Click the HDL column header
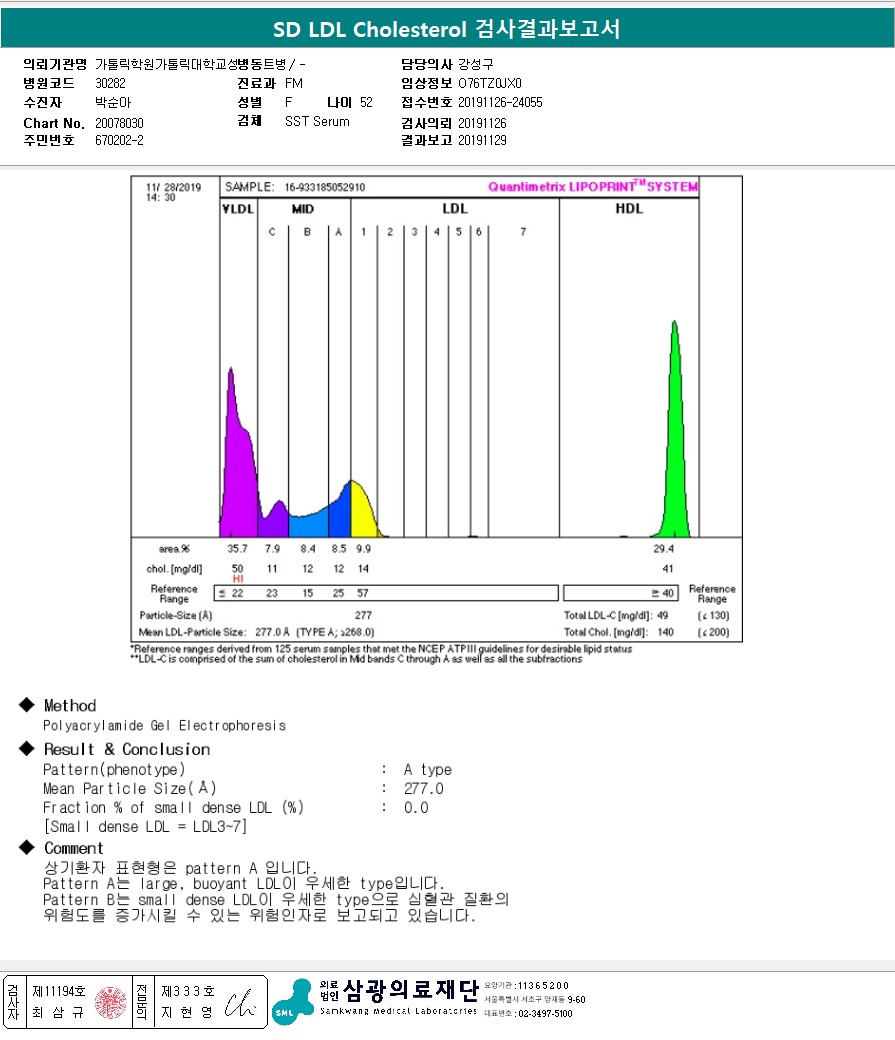The image size is (895, 1040). point(629,208)
